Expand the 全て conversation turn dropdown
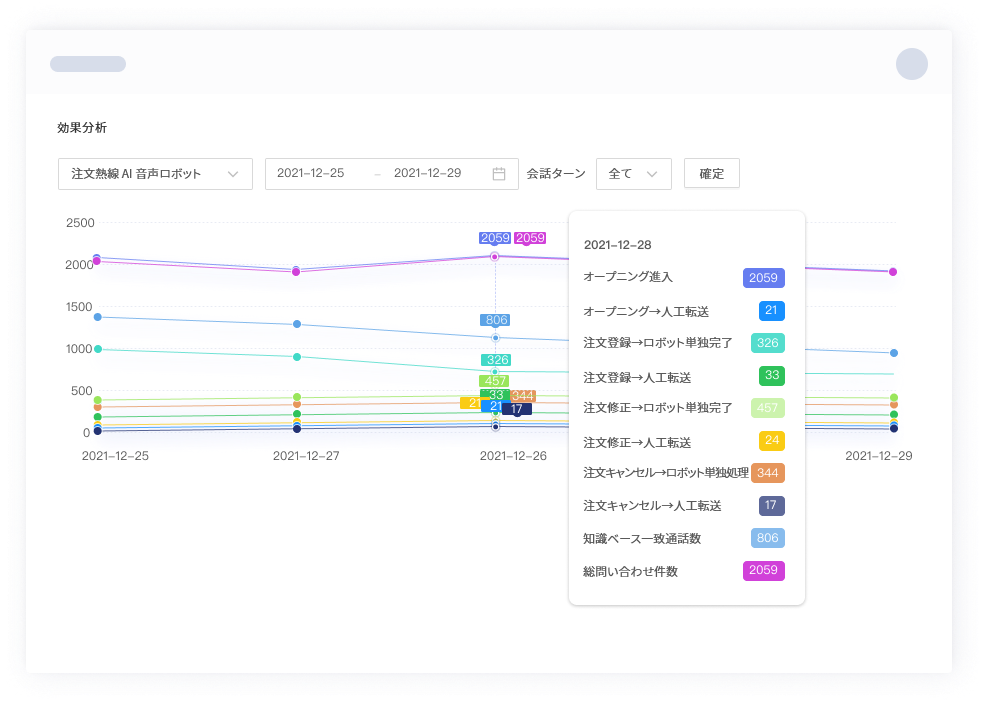Screen dimensions: 986x703 (x=633, y=174)
